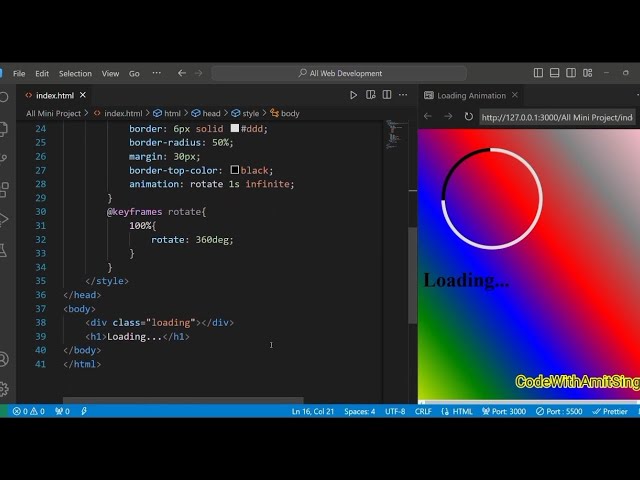
Task: Toggle the secondary side bar layout icon
Action: click(x=571, y=73)
